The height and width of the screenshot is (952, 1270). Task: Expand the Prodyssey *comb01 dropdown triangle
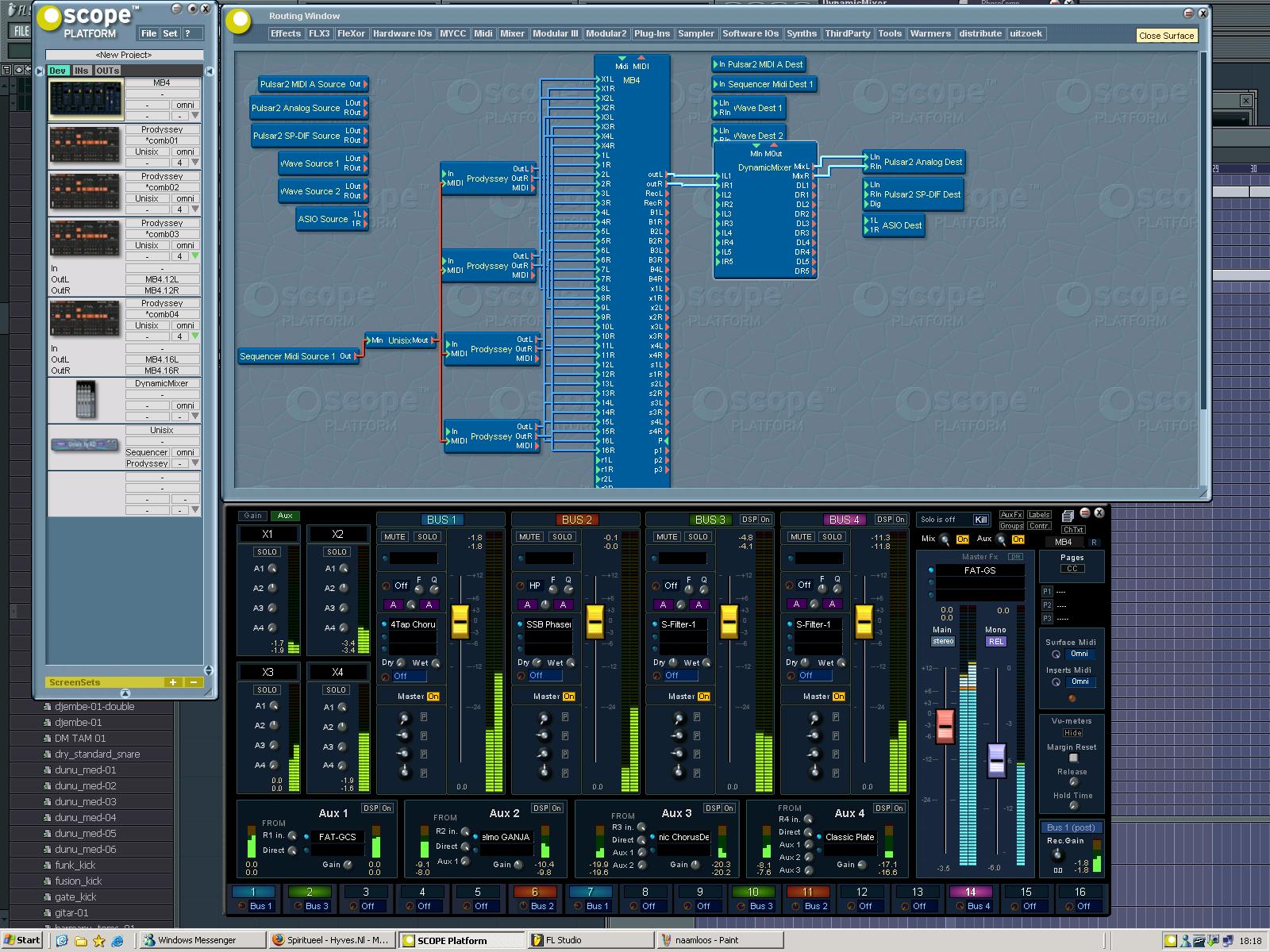pos(194,163)
